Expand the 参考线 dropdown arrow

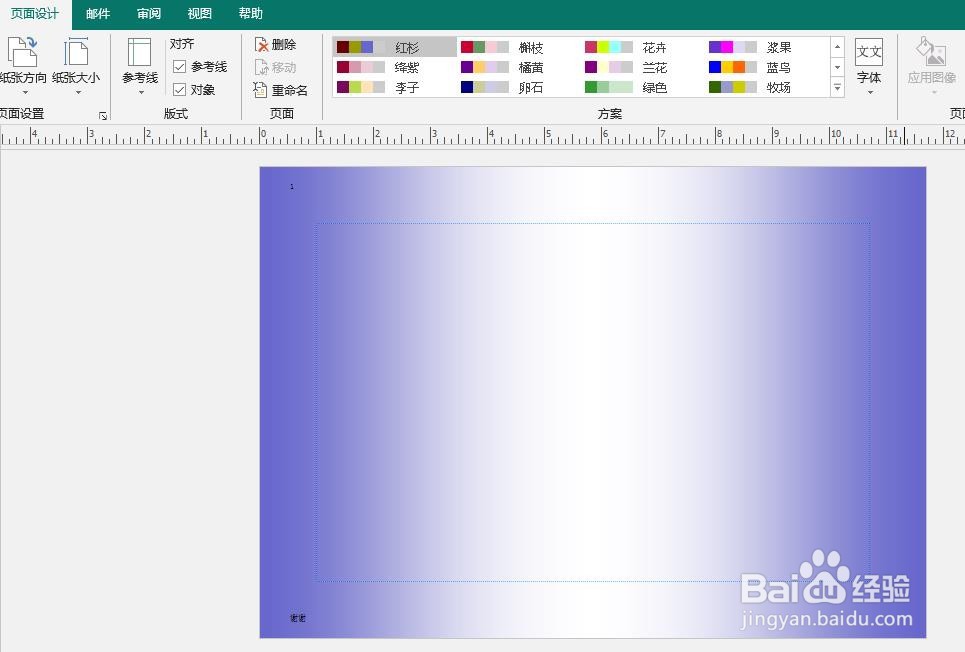(x=141, y=92)
